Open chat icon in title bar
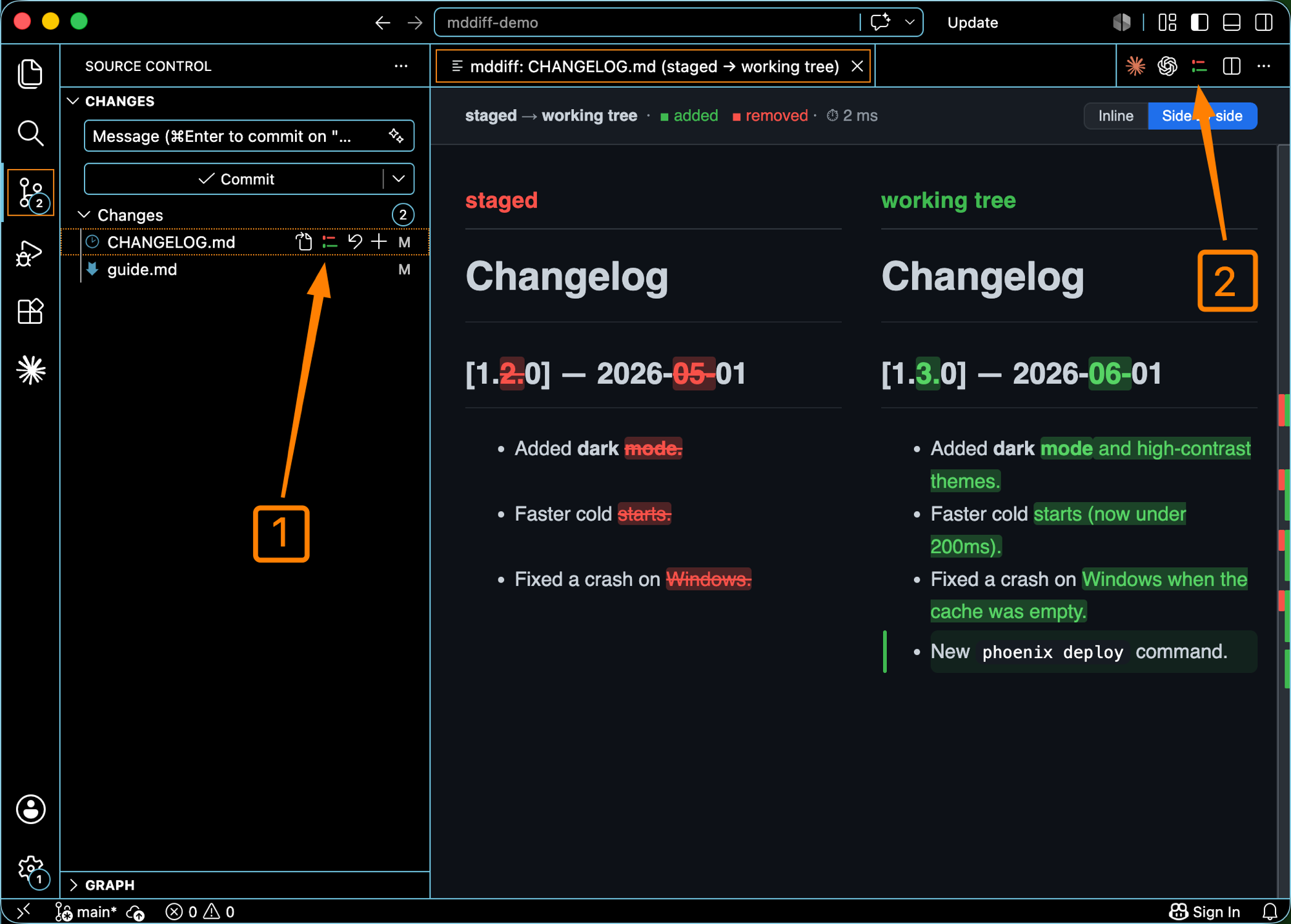The image size is (1291, 924). [x=880, y=23]
